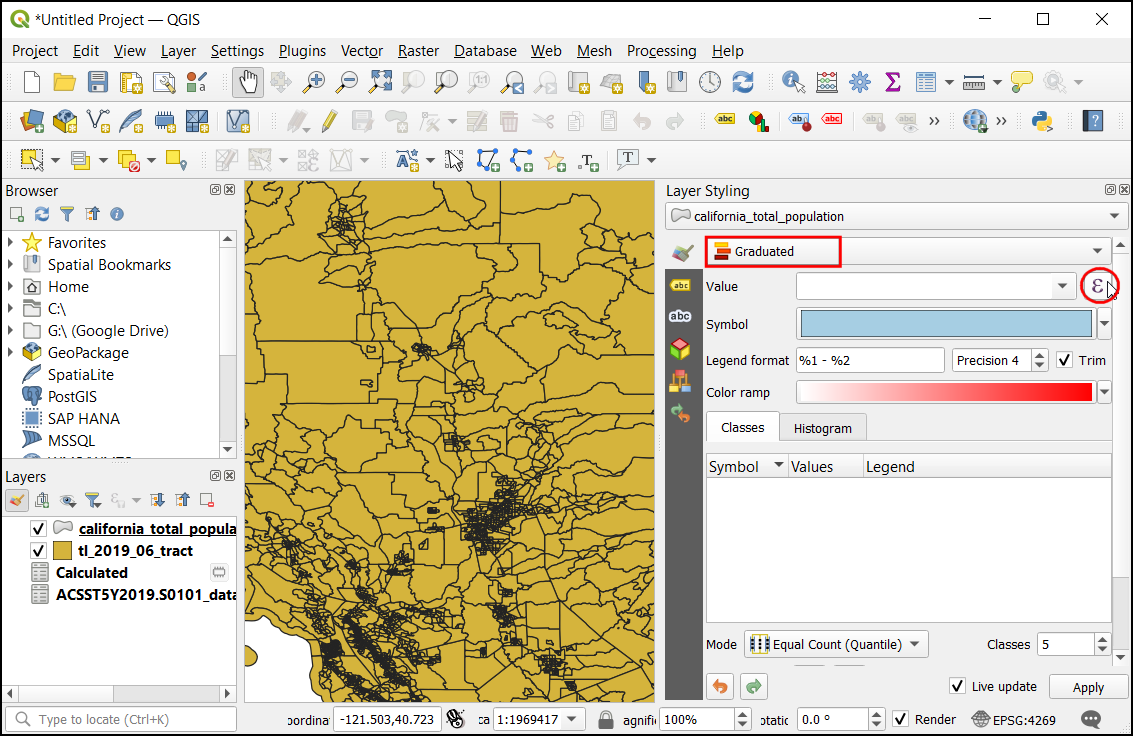
Task: Click the Refresh map toolbar icon
Action: (743, 82)
